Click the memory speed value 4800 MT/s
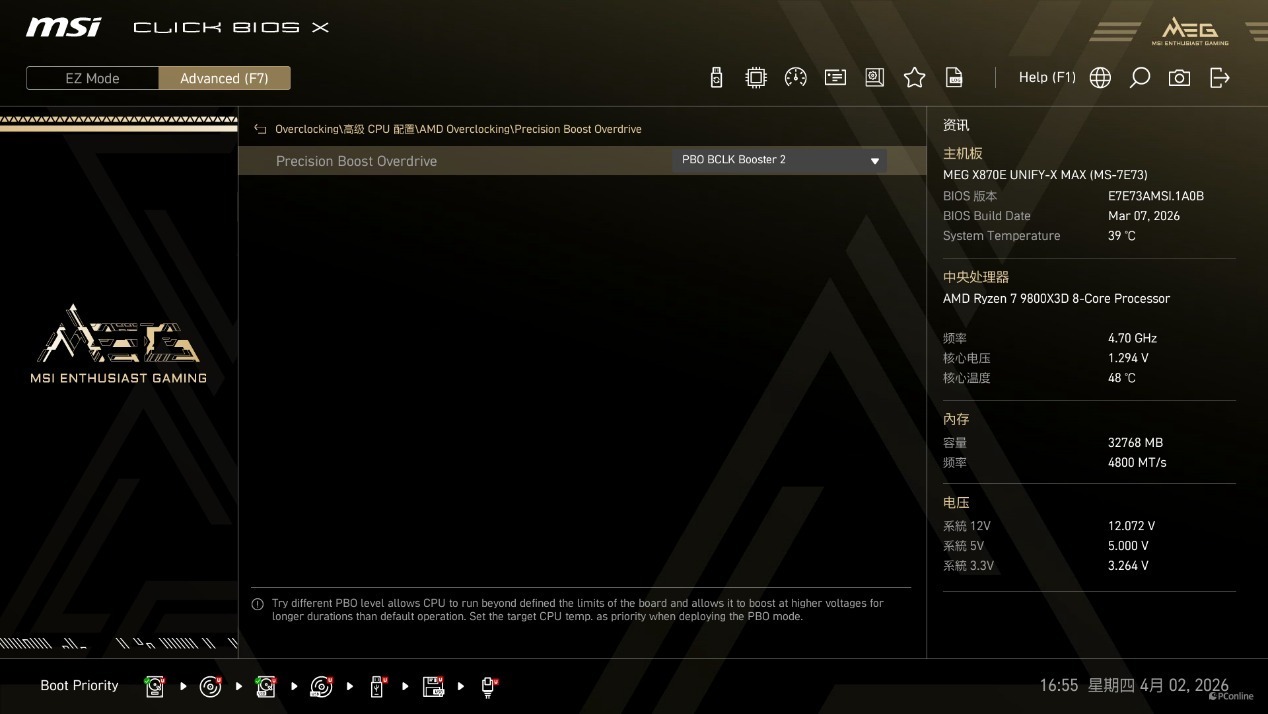 (x=1137, y=463)
